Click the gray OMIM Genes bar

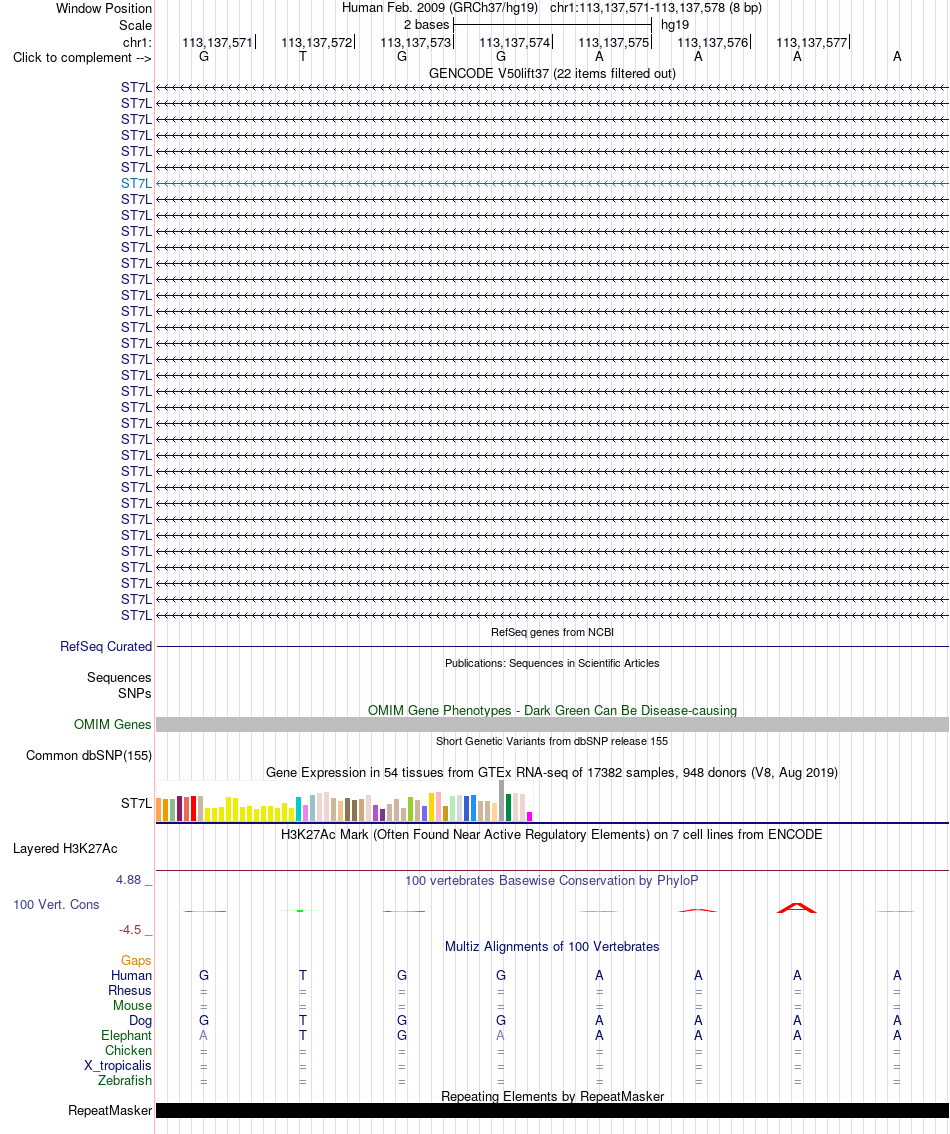point(552,725)
